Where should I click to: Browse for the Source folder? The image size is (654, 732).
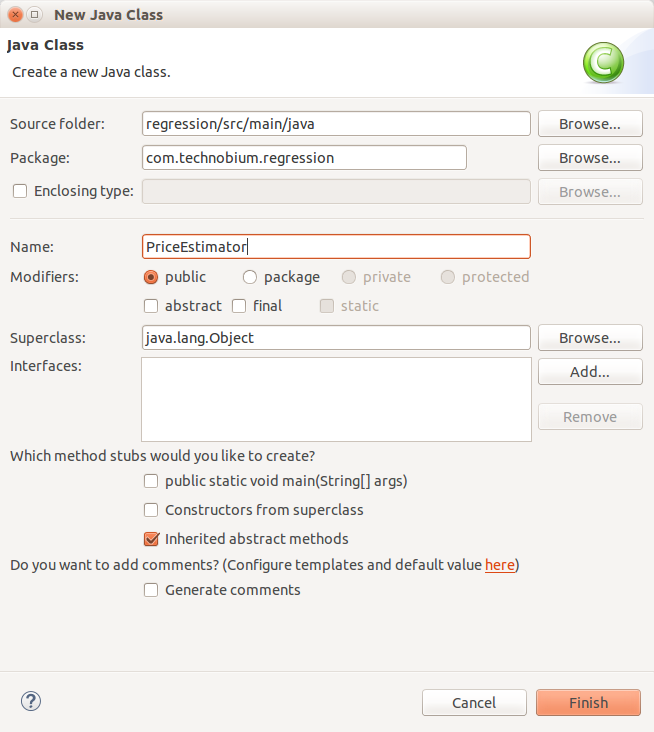click(590, 124)
